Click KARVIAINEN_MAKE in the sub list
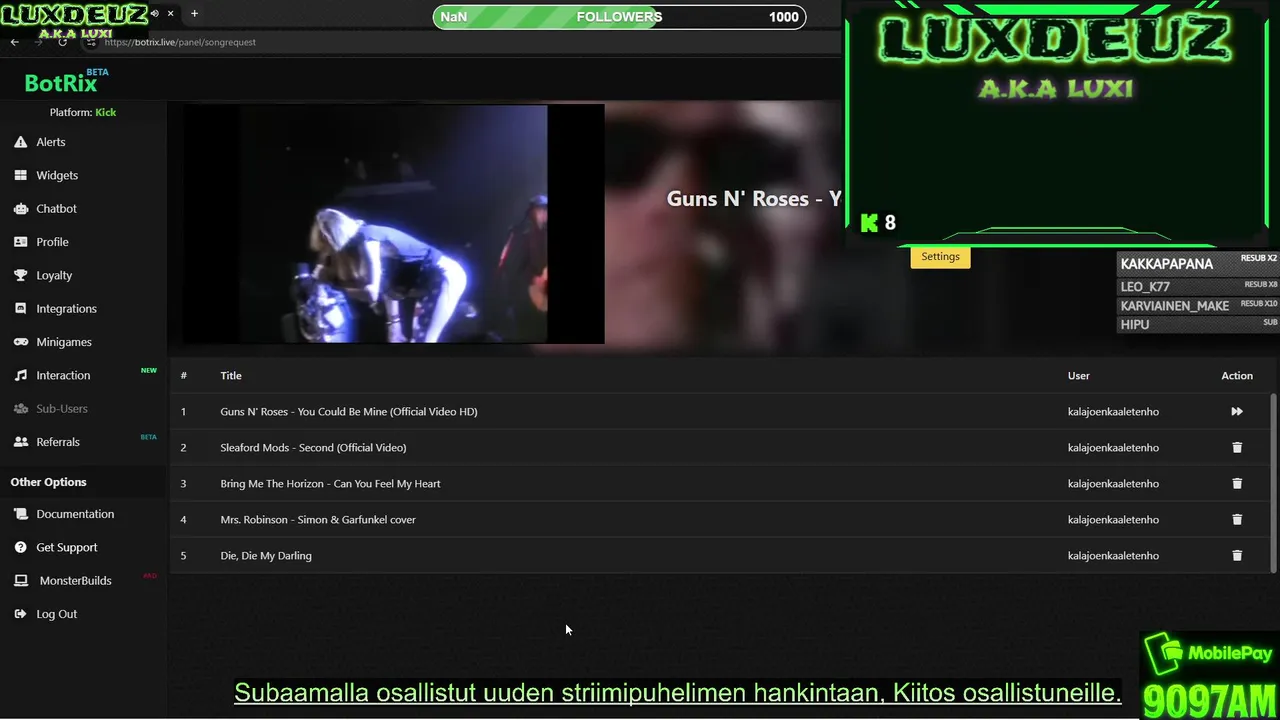This screenshot has width=1280, height=720. [1175, 306]
